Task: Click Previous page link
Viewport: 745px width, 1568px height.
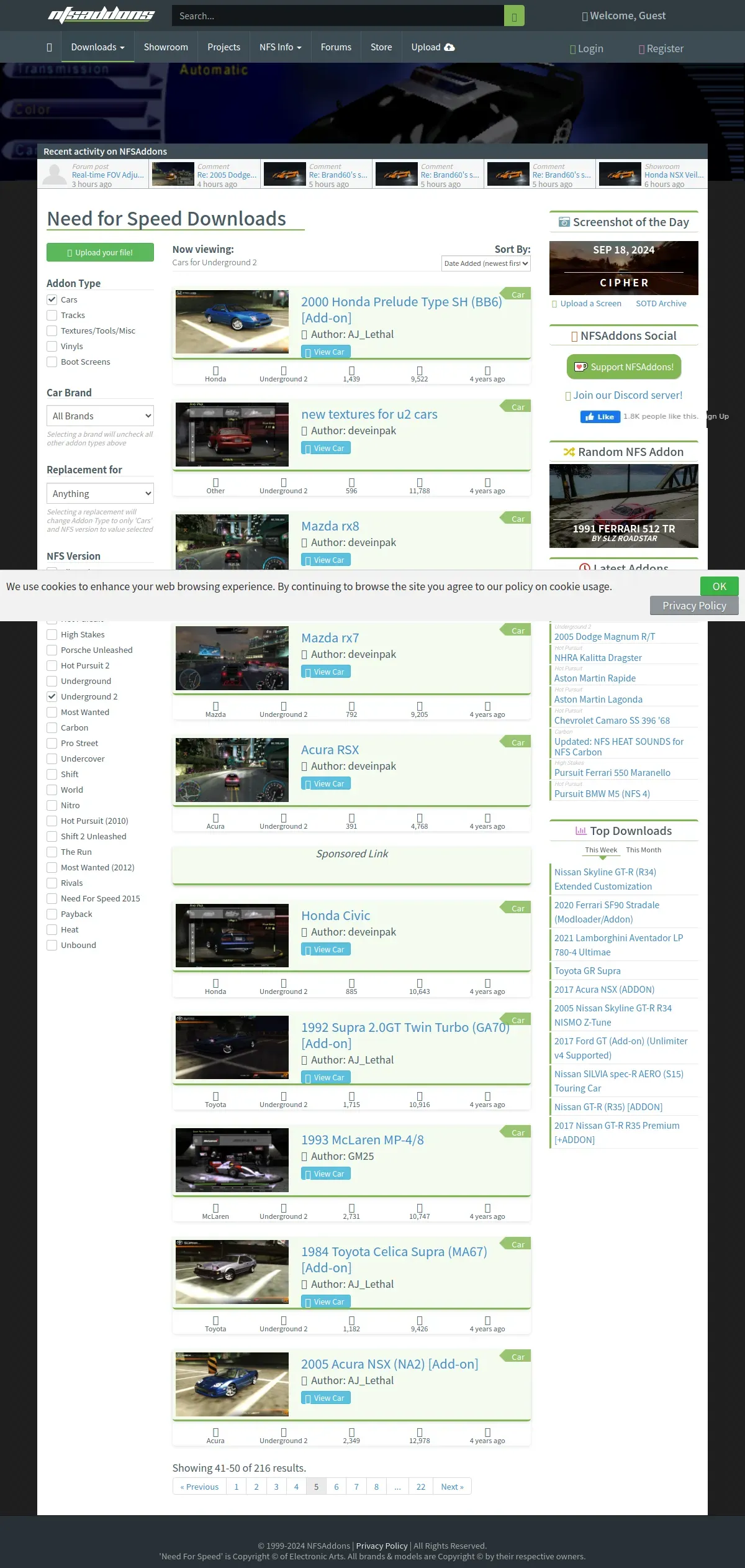Action: point(199,1487)
